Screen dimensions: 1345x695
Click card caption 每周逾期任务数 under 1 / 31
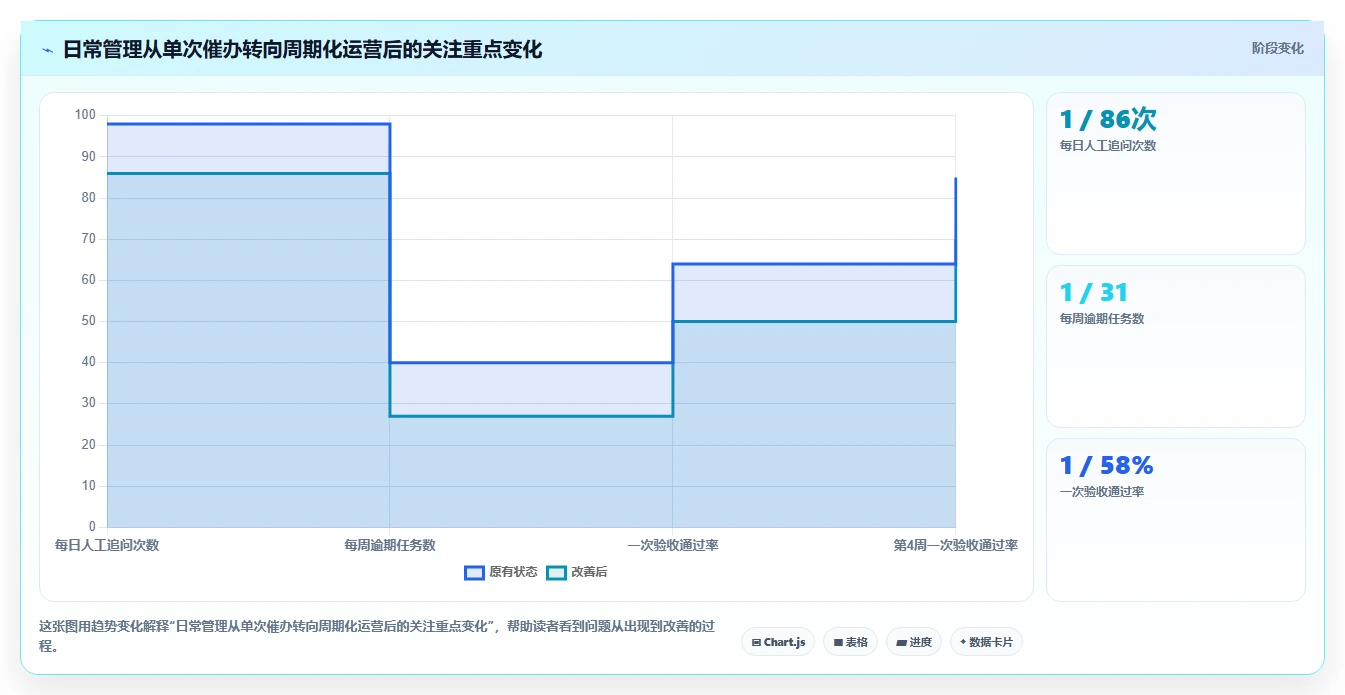(1102, 319)
